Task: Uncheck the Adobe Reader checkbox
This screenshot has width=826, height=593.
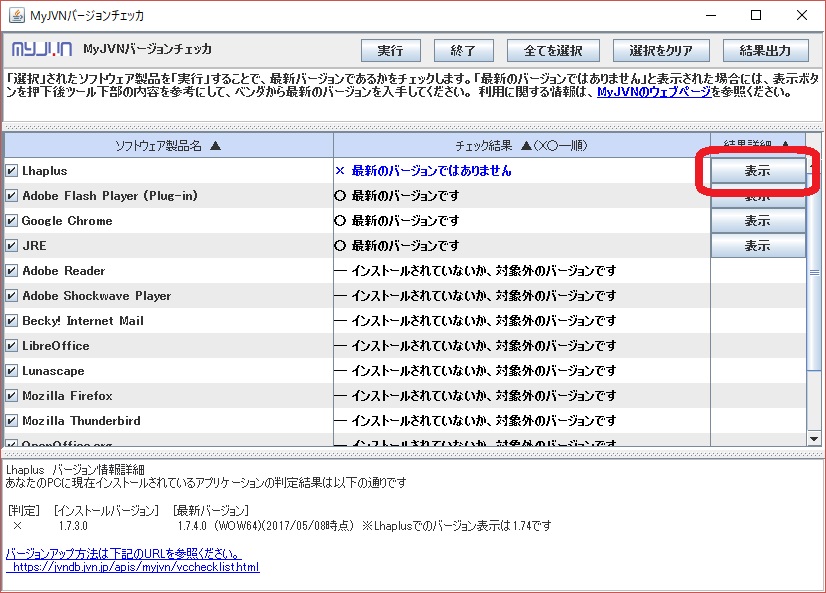Action: (12, 271)
